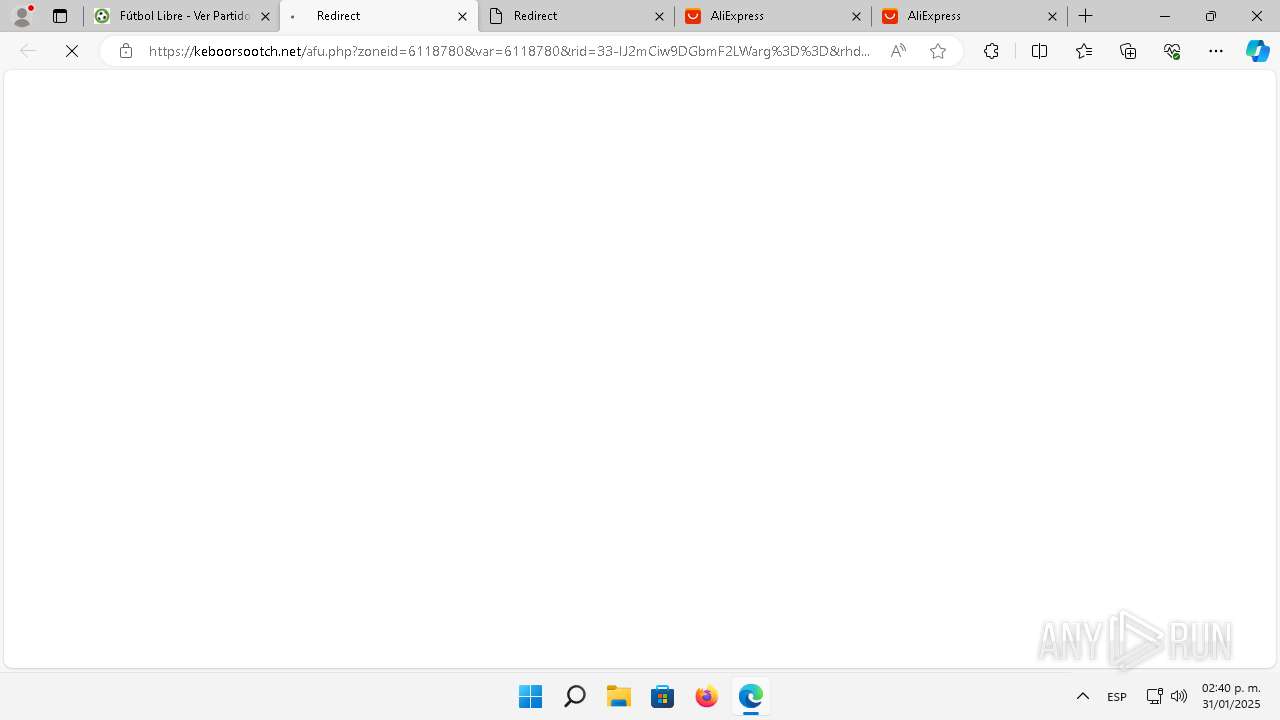Launch the Copilot sidebar
The width and height of the screenshot is (1280, 720).
(1258, 51)
